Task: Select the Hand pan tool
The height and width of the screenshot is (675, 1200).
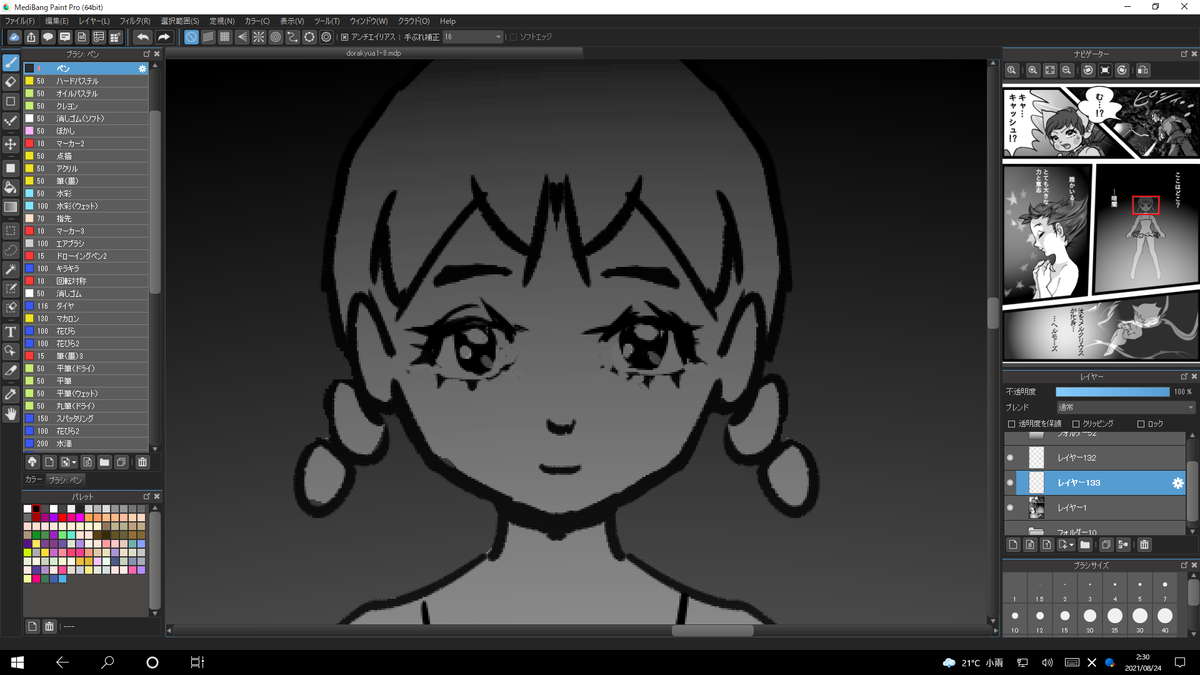Action: coord(10,414)
